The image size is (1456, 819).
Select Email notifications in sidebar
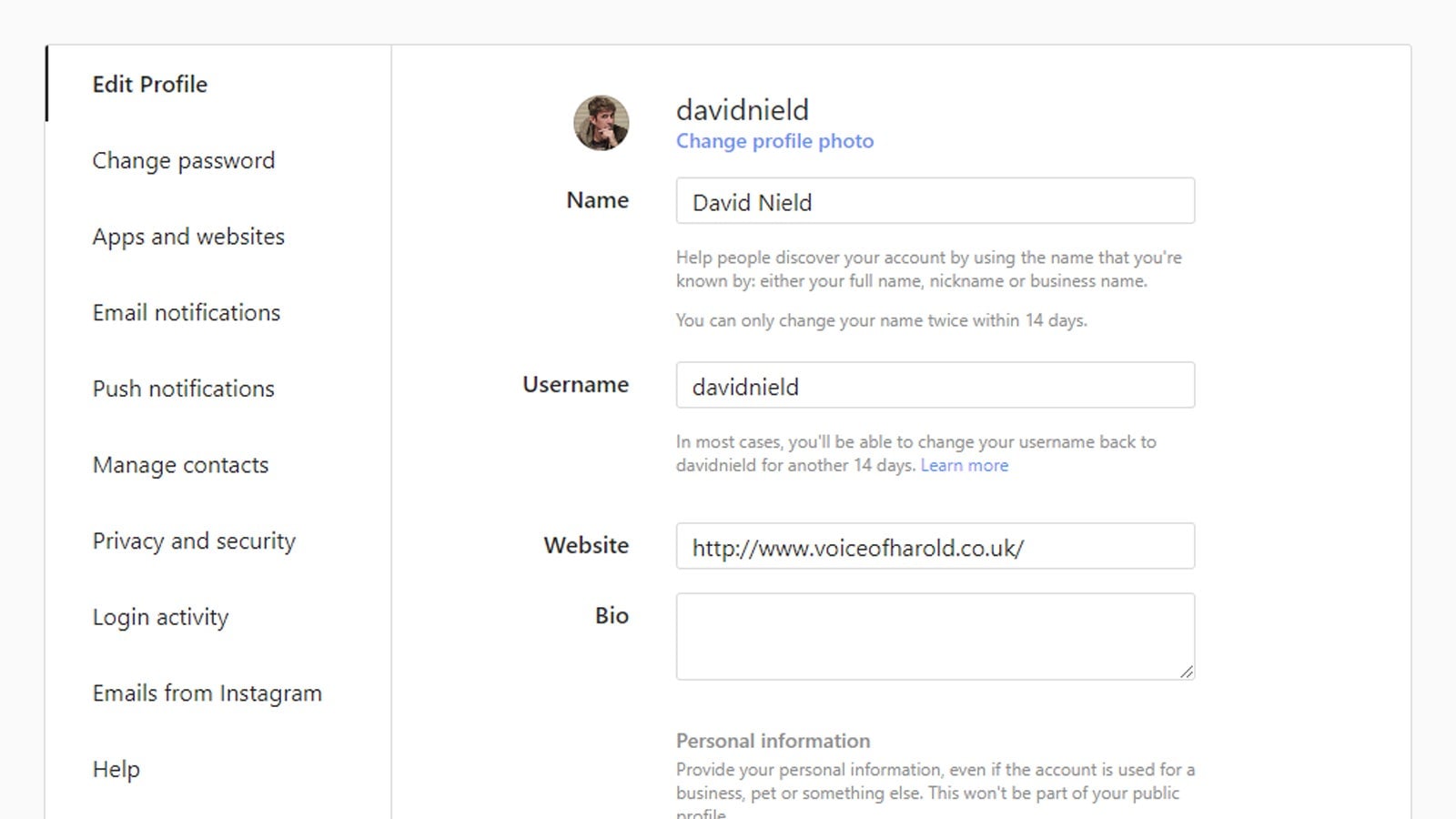[x=187, y=313]
